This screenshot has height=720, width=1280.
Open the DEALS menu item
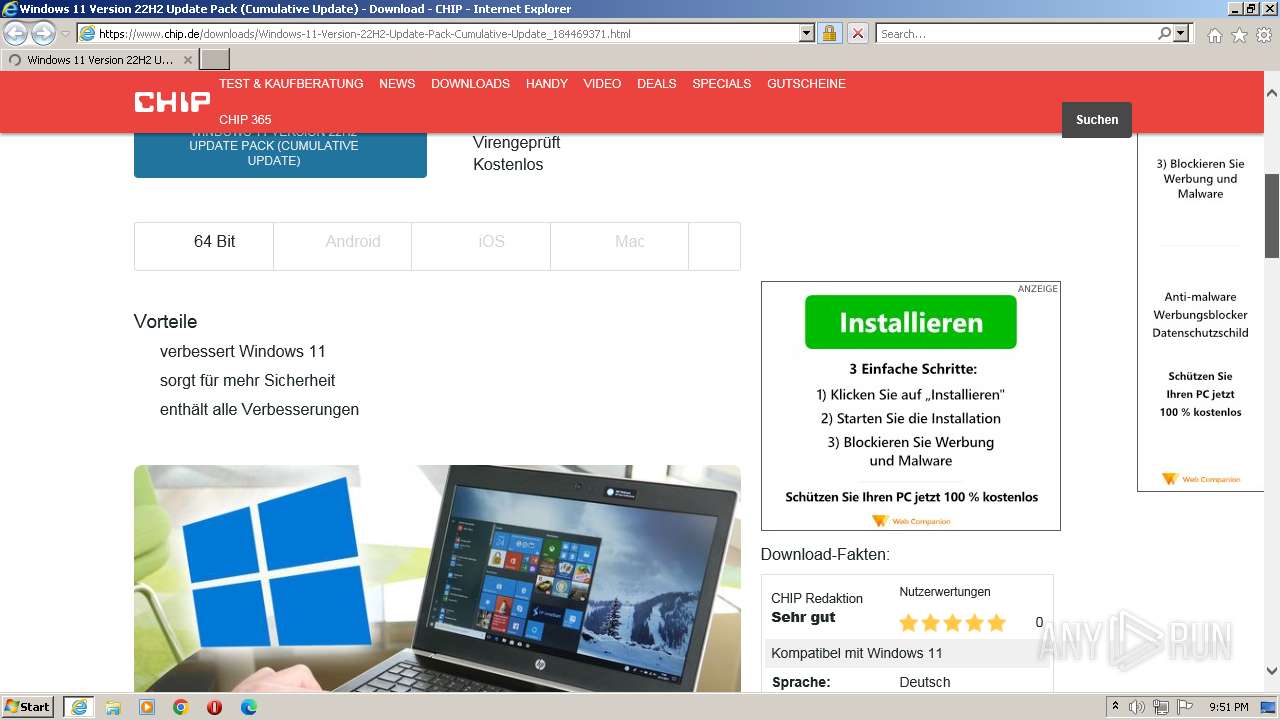(x=657, y=84)
